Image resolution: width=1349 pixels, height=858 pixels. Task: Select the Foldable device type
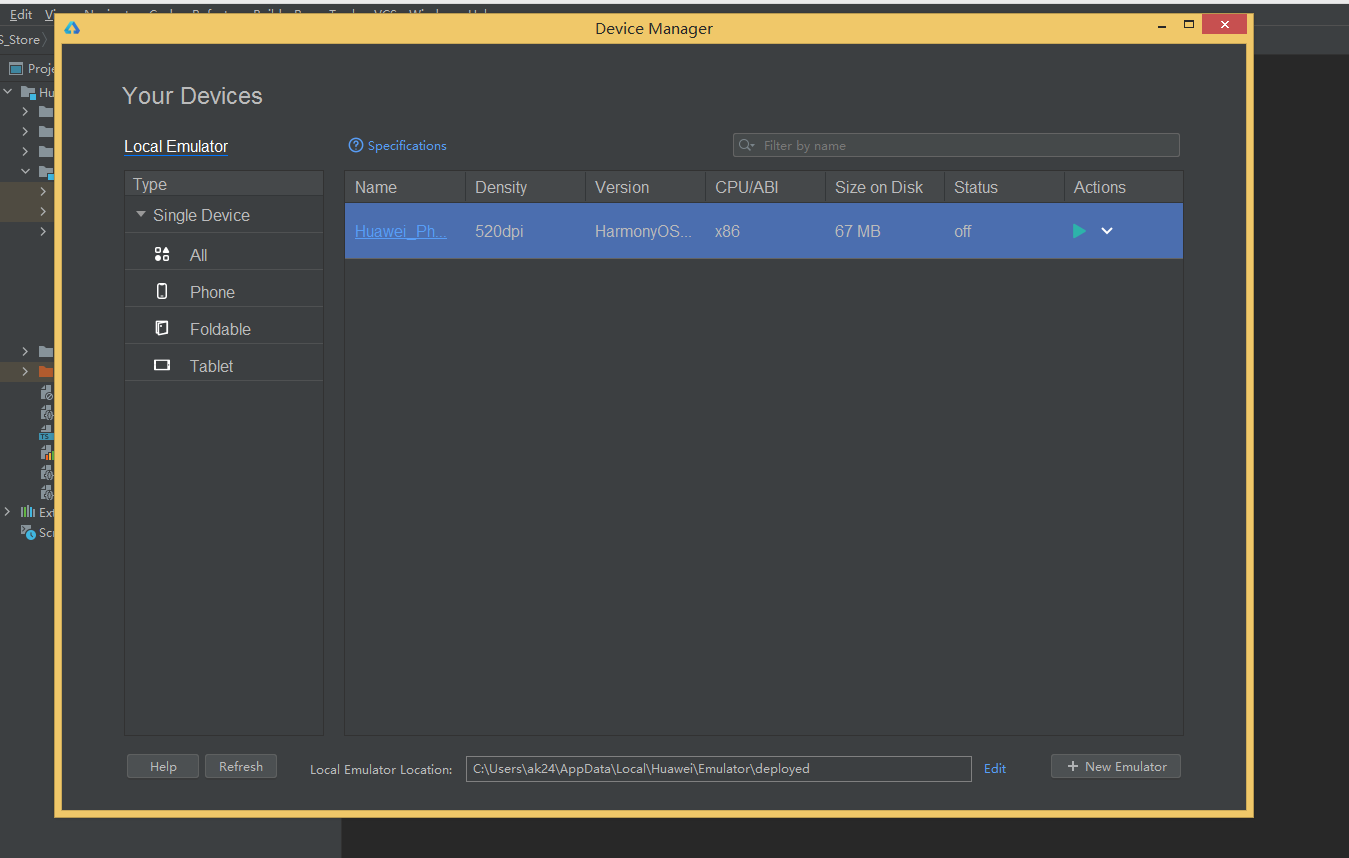tap(224, 329)
